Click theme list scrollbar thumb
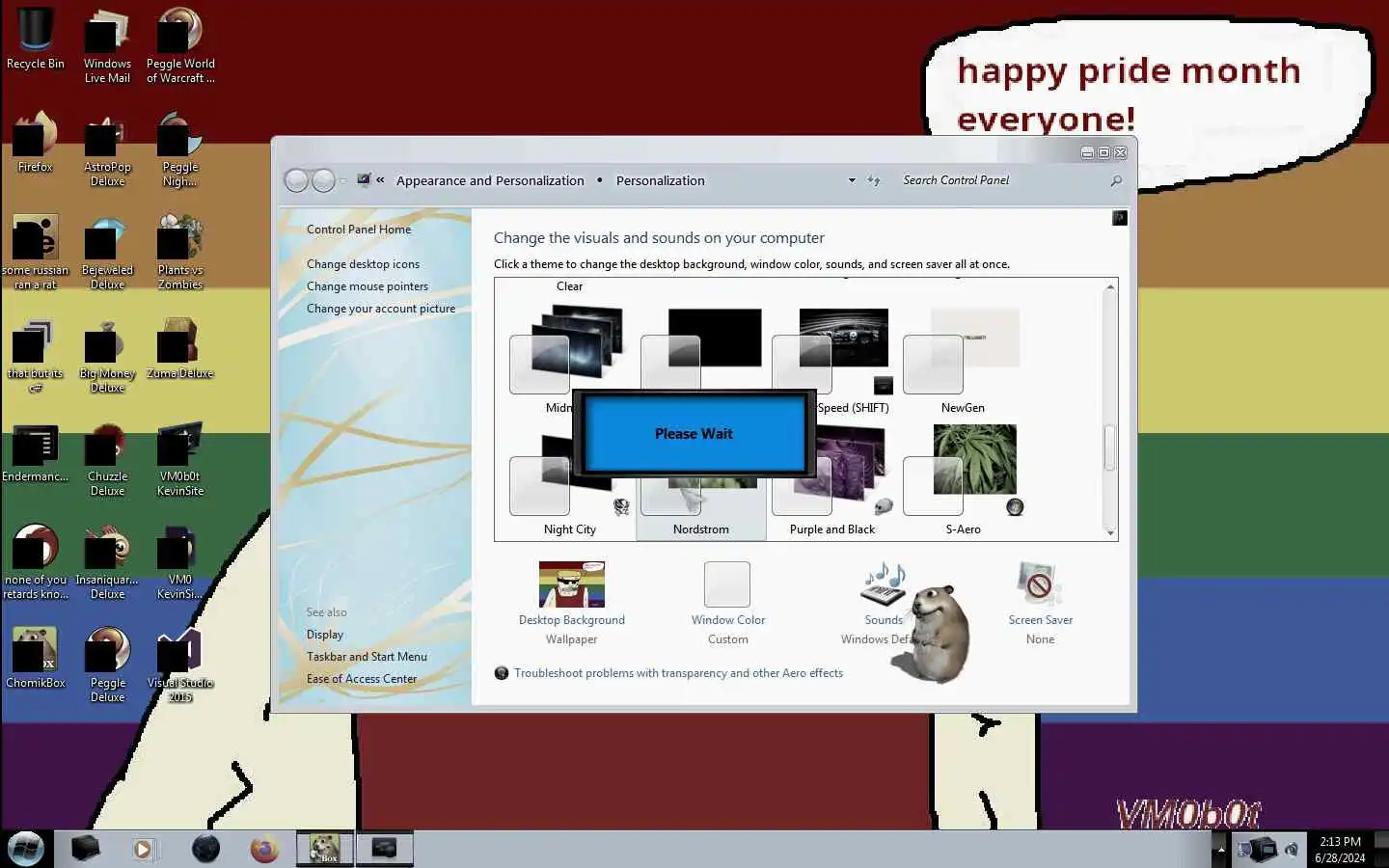The width and height of the screenshot is (1389, 868). click(1110, 448)
